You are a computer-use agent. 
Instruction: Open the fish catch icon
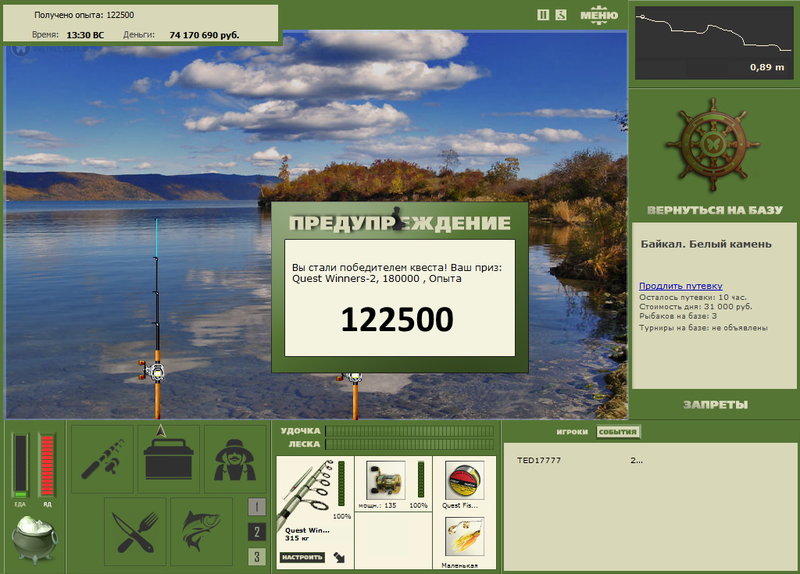(x=202, y=532)
